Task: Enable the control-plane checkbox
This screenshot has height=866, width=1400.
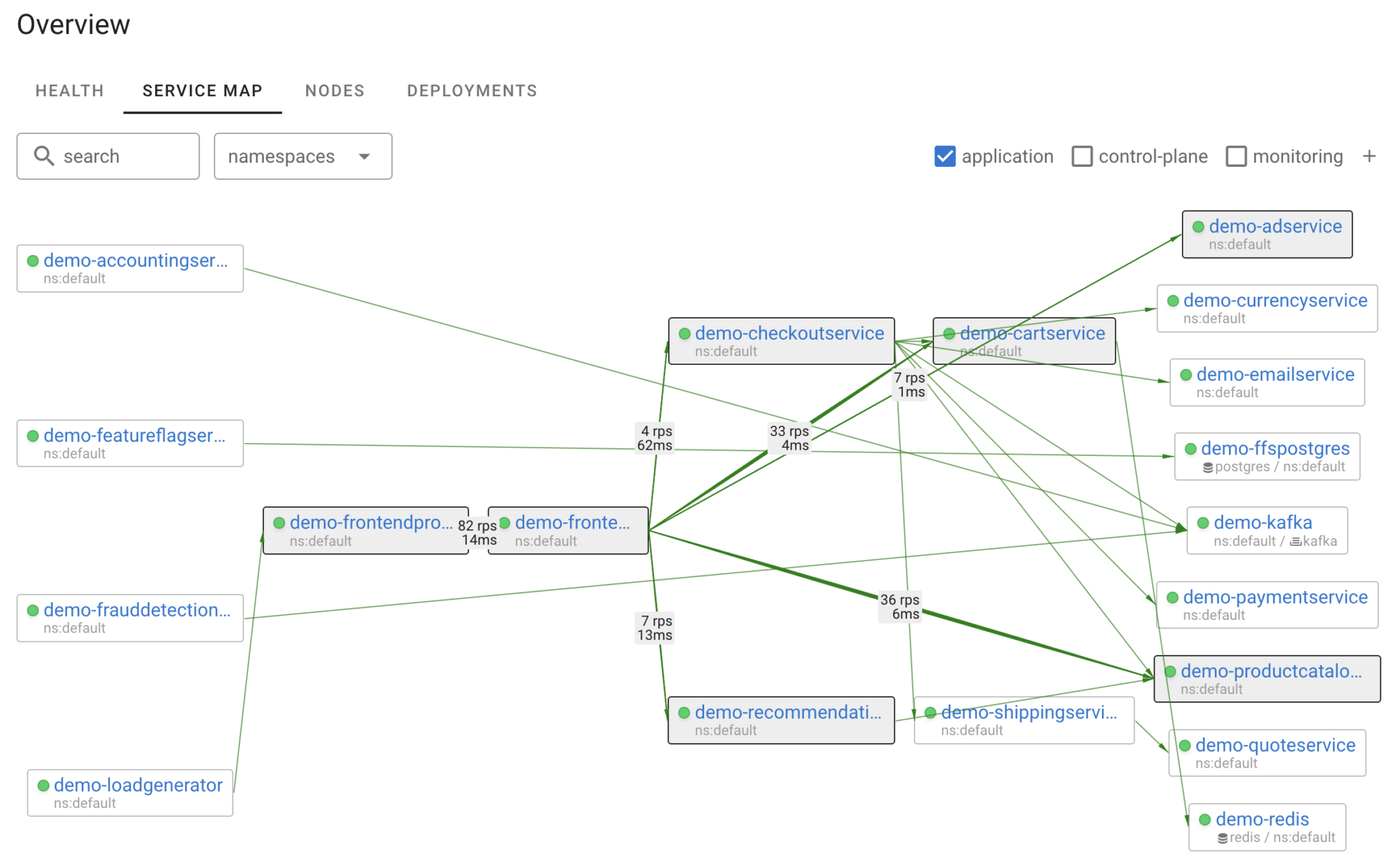Action: (1082, 156)
